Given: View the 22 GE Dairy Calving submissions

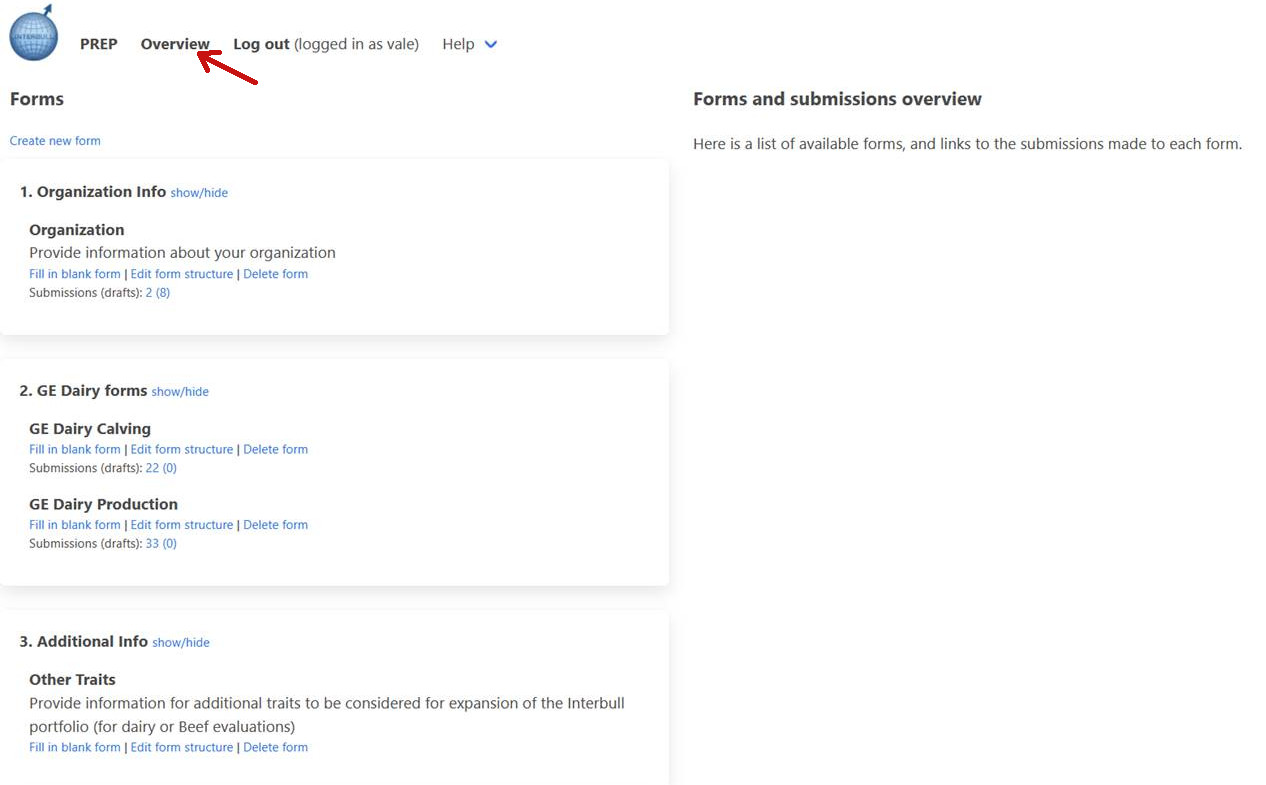Looking at the screenshot, I should coord(152,468).
